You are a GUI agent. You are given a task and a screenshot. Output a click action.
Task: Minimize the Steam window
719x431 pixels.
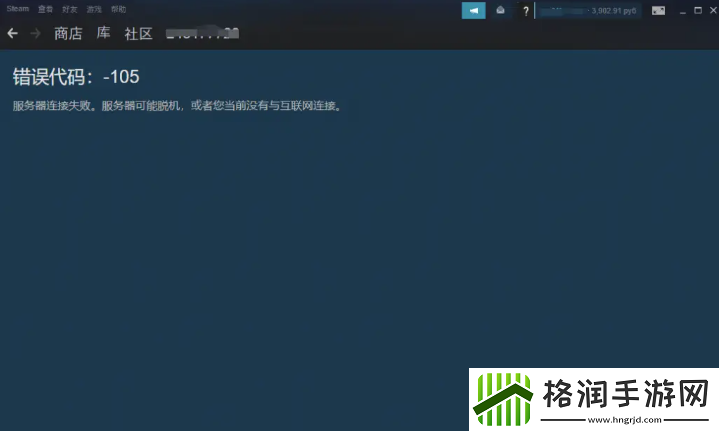pos(683,11)
